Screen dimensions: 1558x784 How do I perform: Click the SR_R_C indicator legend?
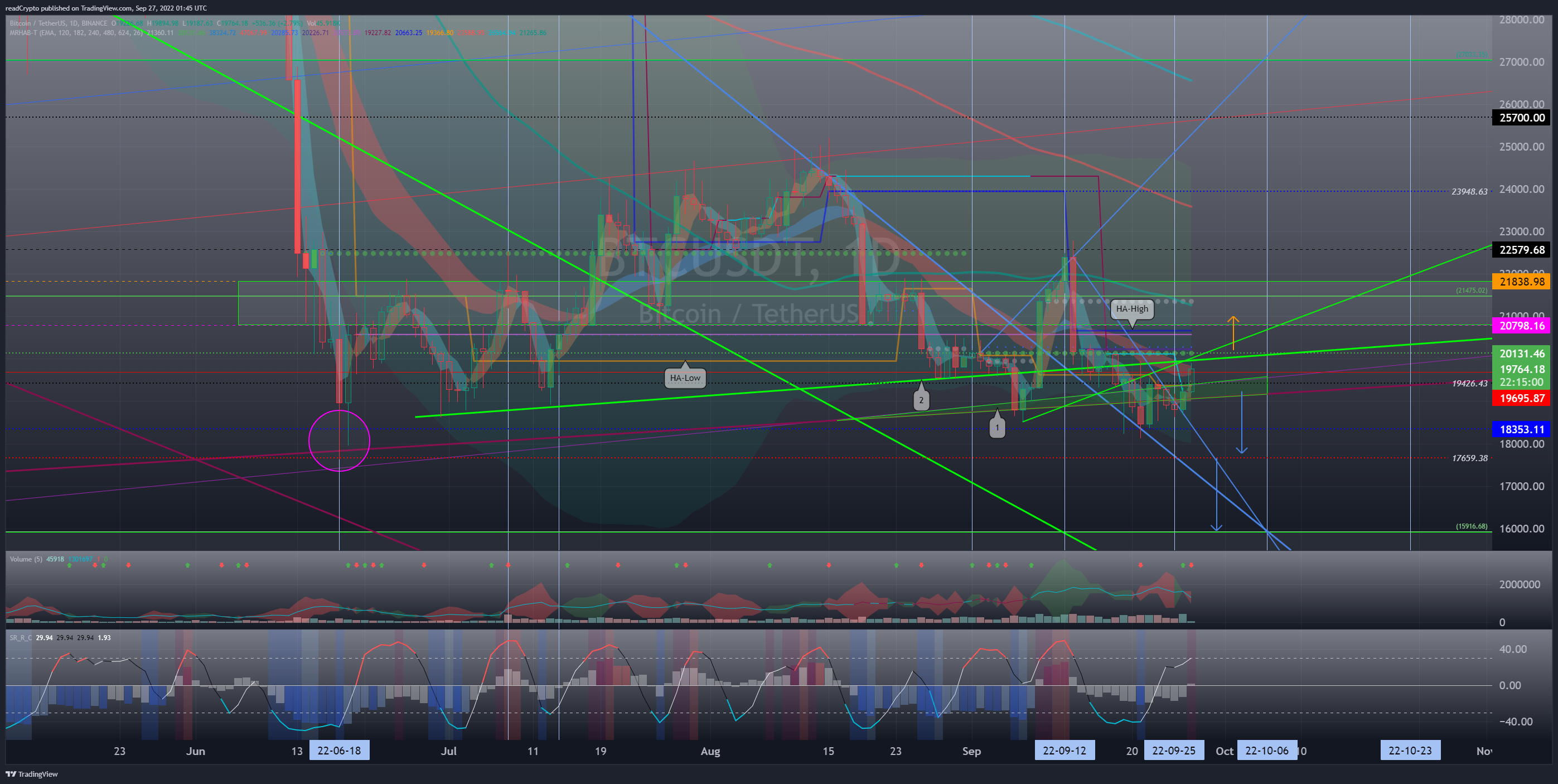click(x=21, y=637)
